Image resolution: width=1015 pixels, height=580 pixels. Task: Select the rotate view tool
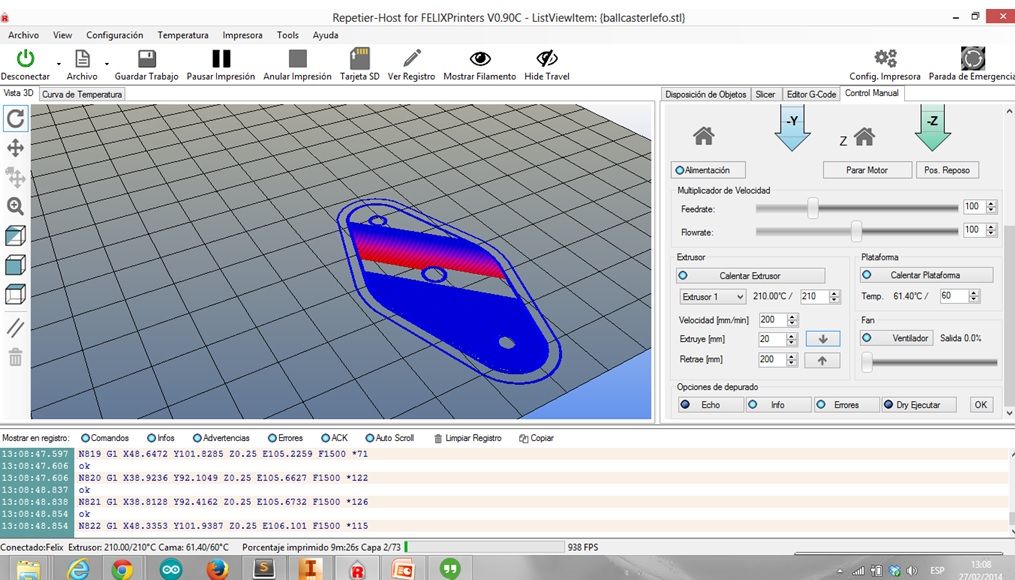coord(16,118)
